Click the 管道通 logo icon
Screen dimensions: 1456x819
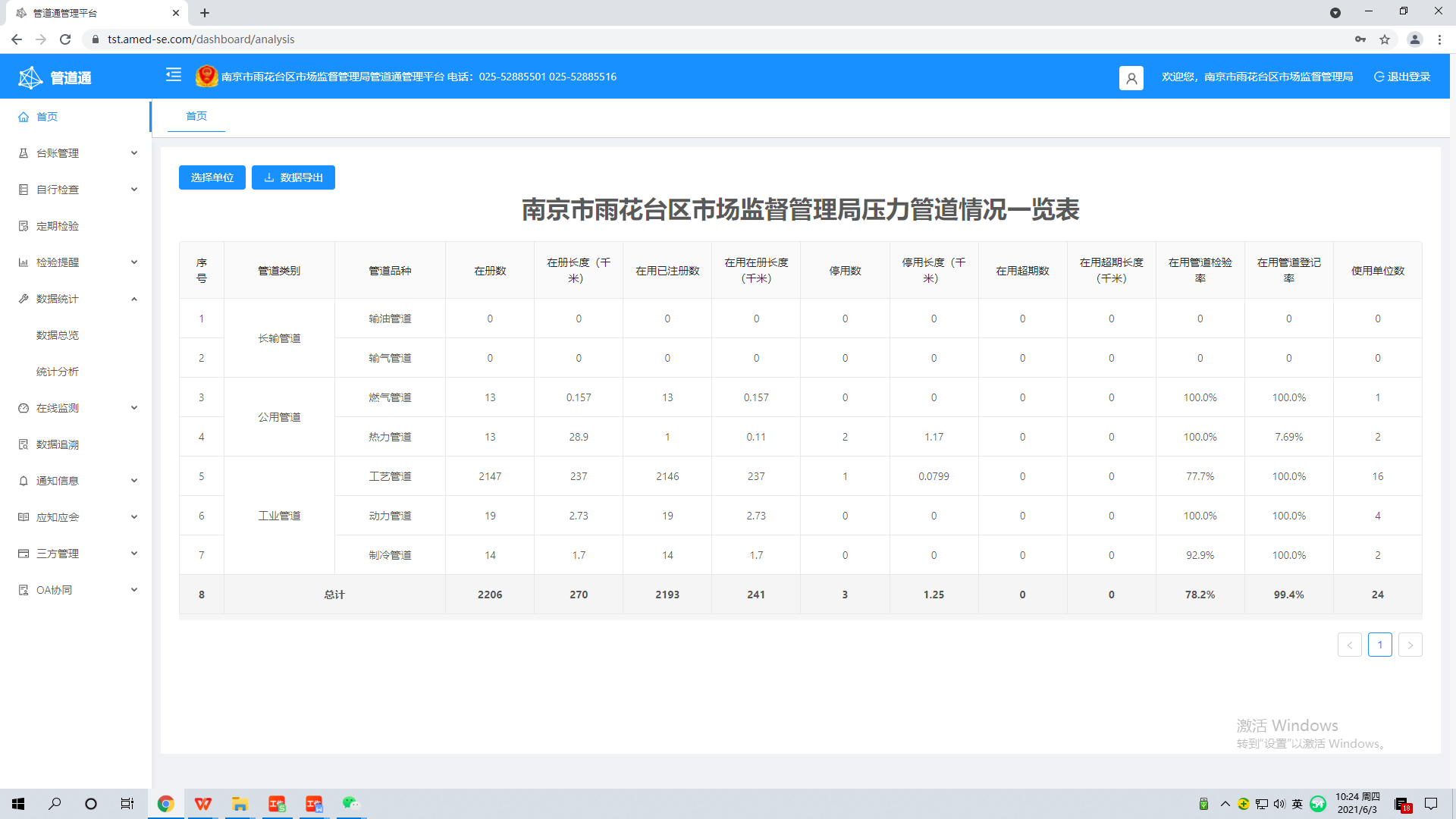pos(30,77)
